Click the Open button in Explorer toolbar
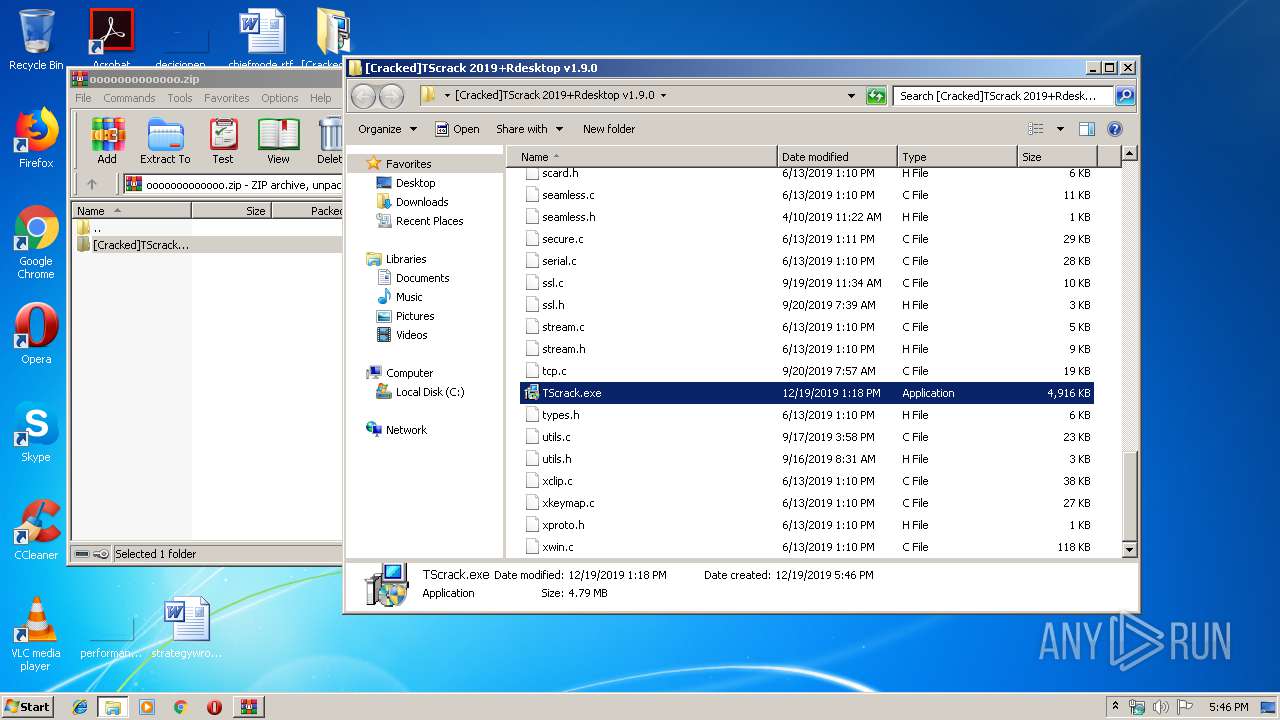 click(457, 129)
